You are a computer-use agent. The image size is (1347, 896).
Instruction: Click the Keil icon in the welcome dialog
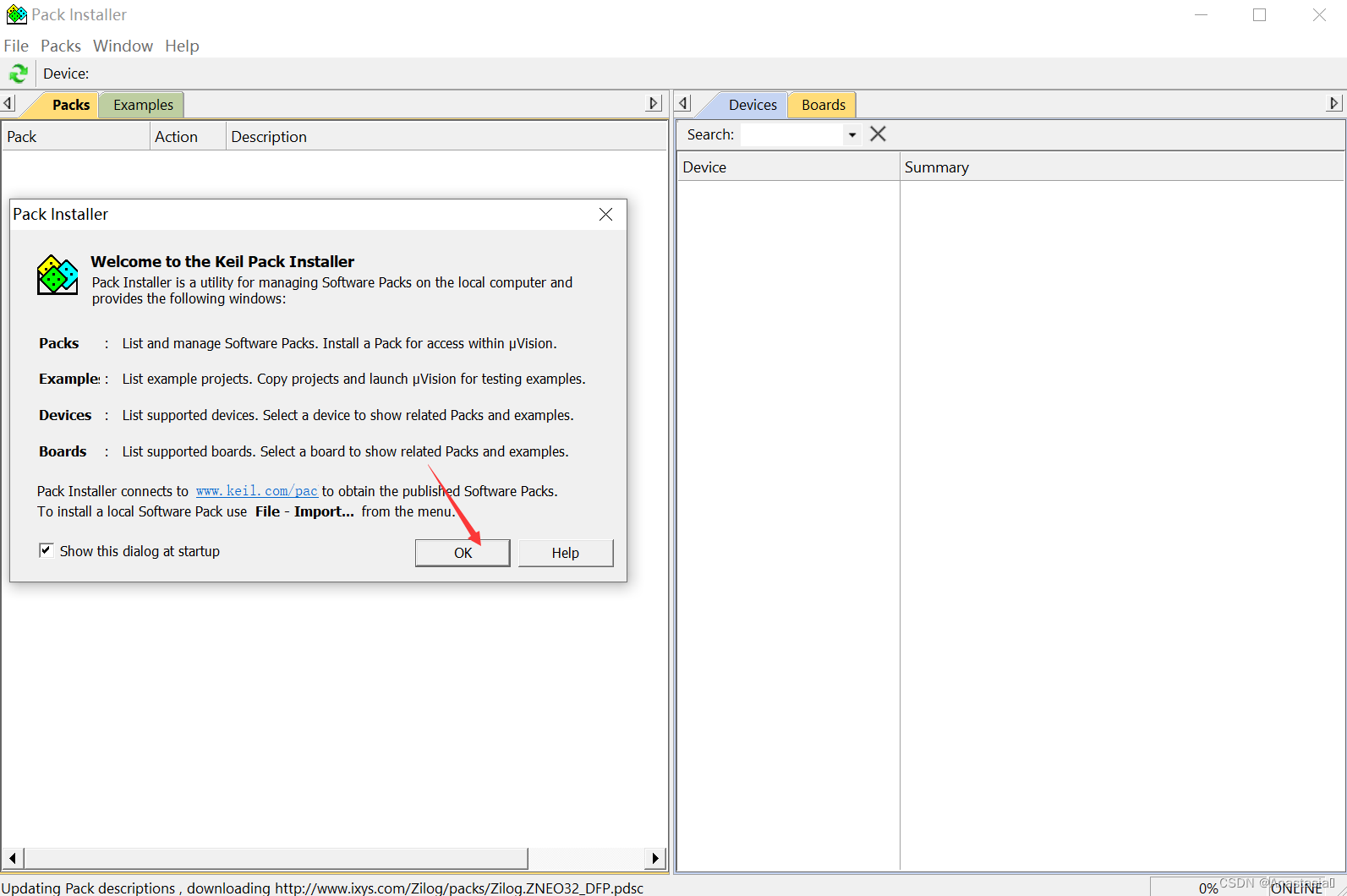[57, 275]
